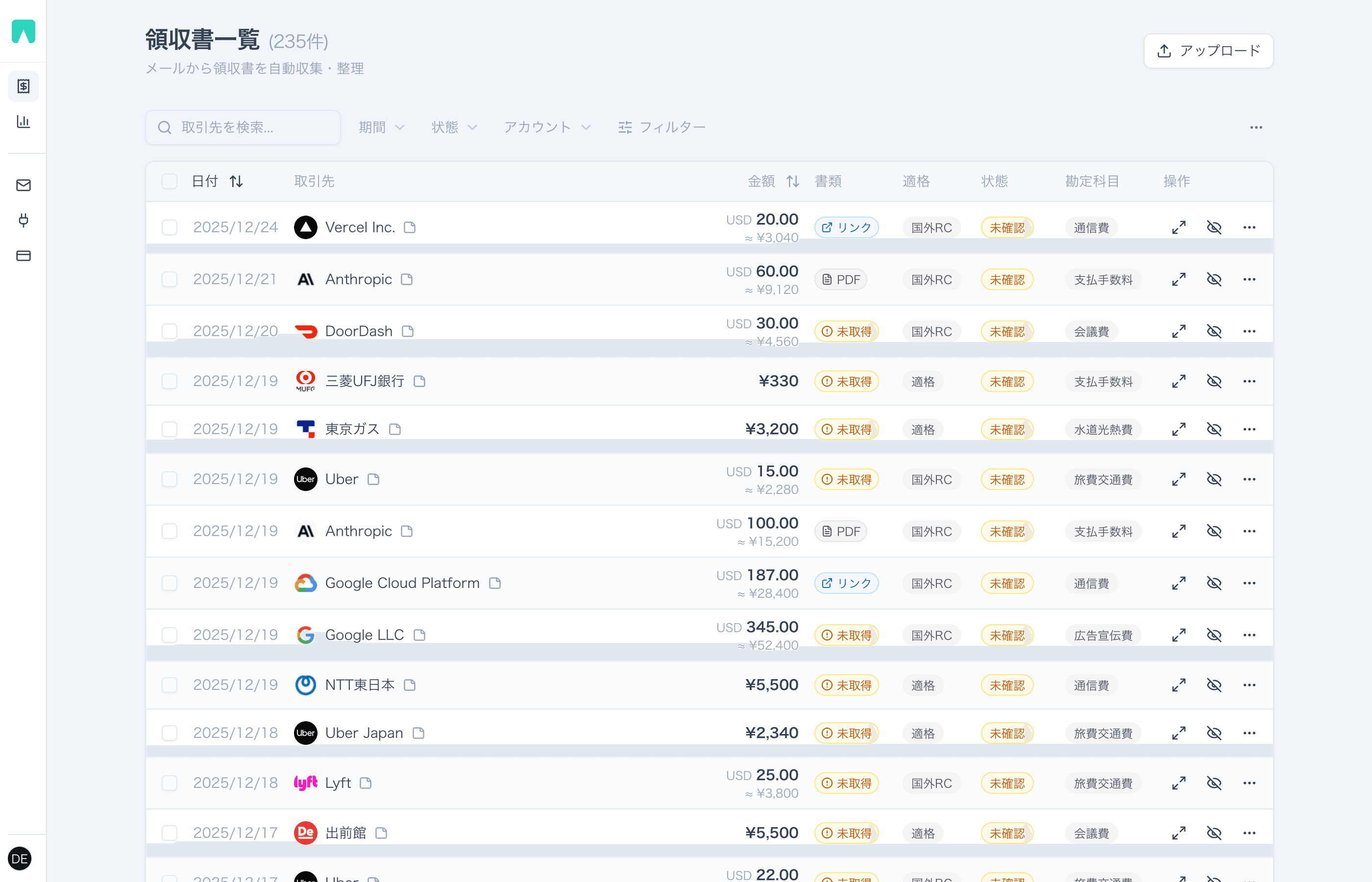Hide the Anthropic USD 60.00 receipt

point(1214,279)
